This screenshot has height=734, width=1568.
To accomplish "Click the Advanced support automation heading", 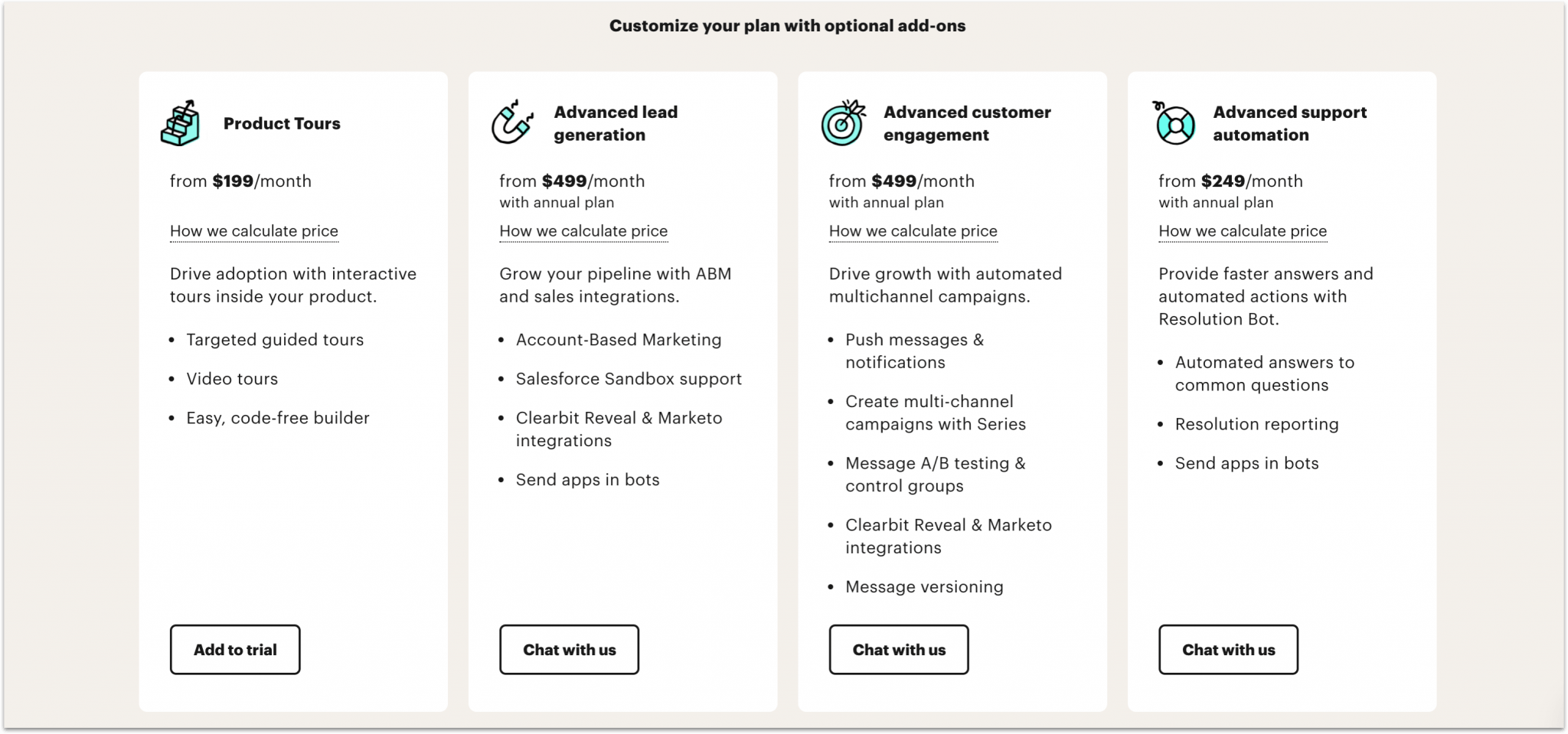I will [1289, 122].
